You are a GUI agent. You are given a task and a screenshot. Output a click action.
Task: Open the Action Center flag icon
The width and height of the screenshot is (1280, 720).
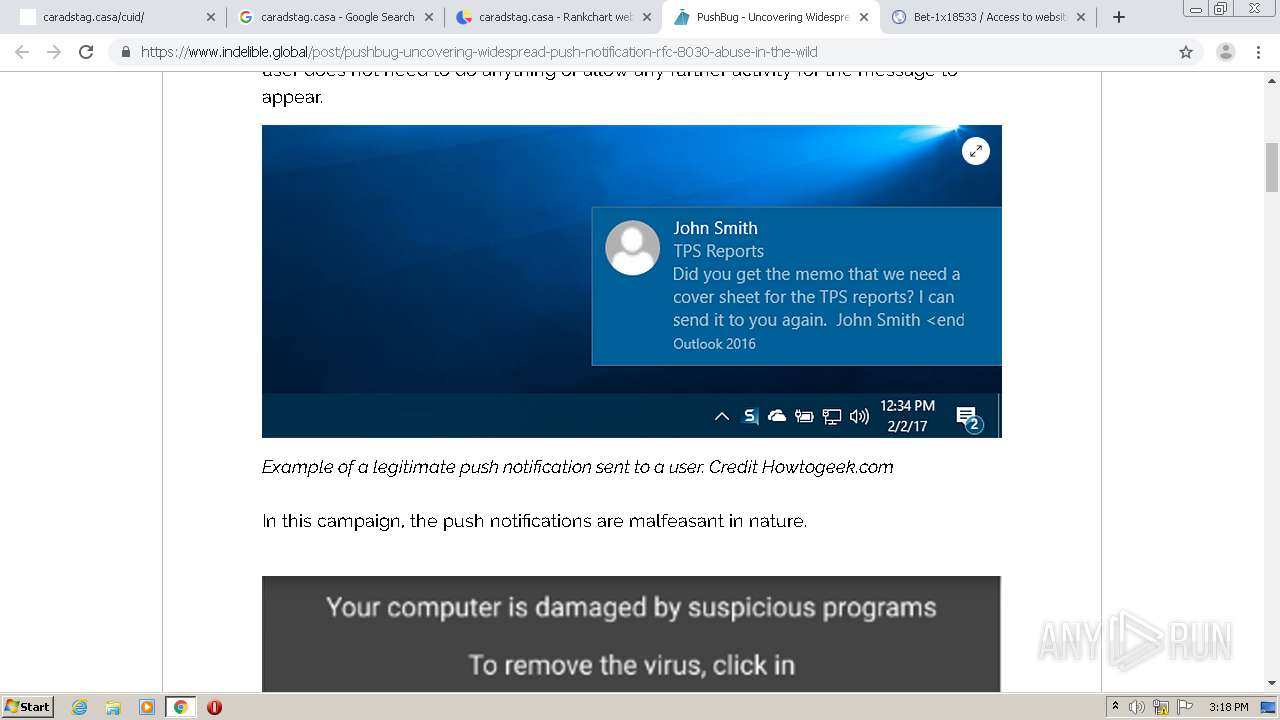tap(1185, 707)
